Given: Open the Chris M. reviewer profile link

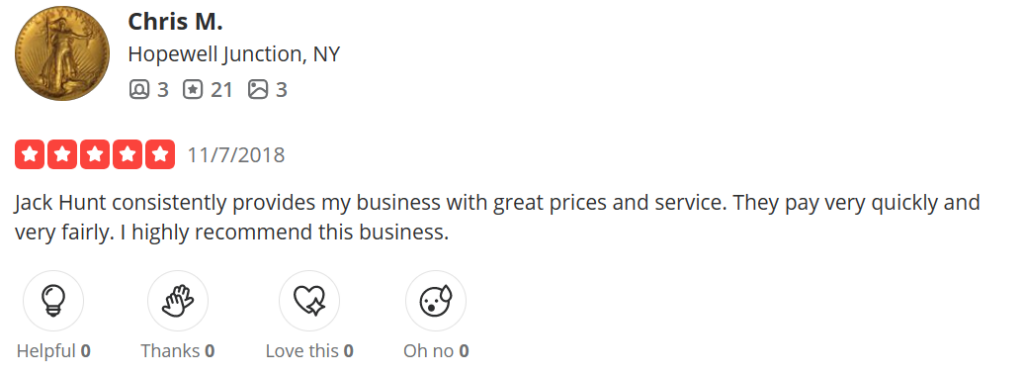Looking at the screenshot, I should (x=175, y=22).
